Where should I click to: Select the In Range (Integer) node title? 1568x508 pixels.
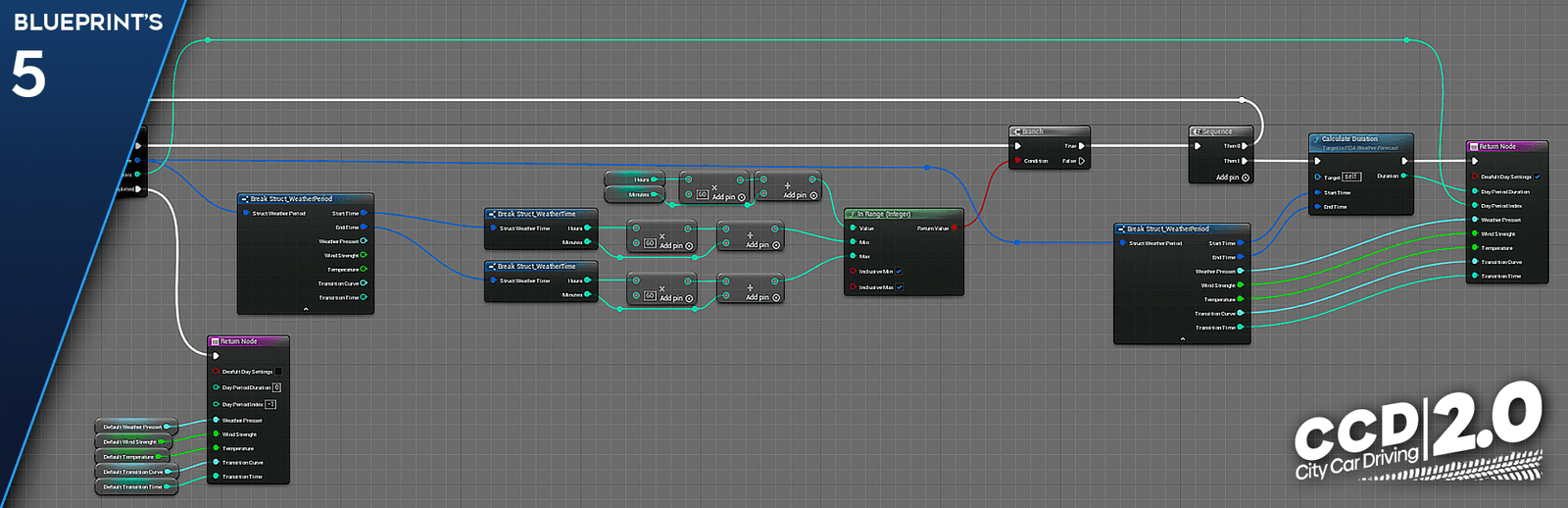pos(884,214)
